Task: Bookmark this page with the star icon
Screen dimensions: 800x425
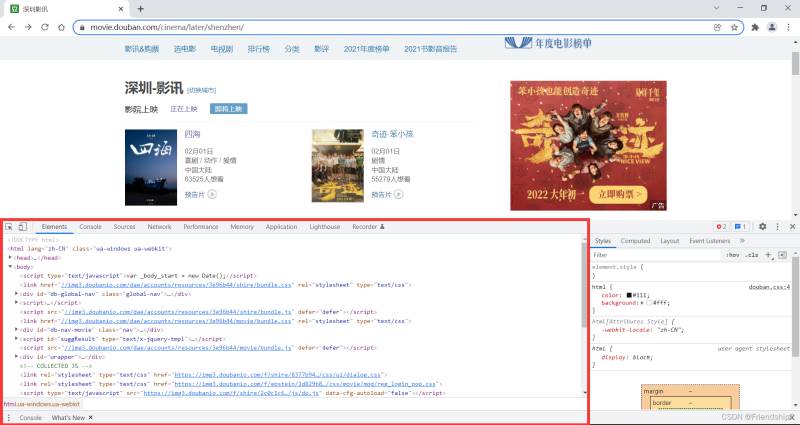Action: point(734,28)
